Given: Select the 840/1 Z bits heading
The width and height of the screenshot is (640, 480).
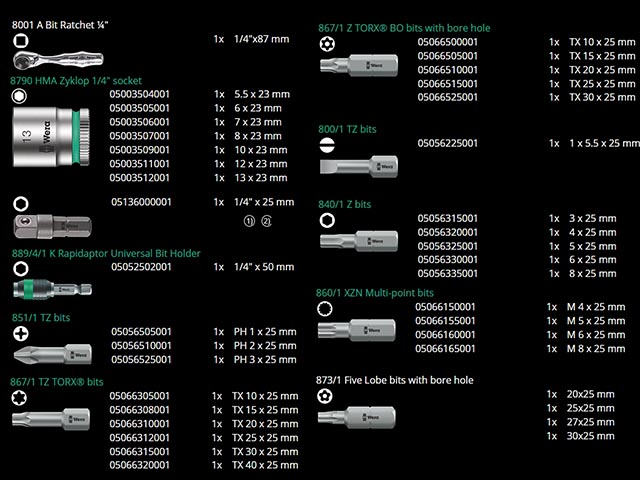Looking at the screenshot, I should [345, 204].
